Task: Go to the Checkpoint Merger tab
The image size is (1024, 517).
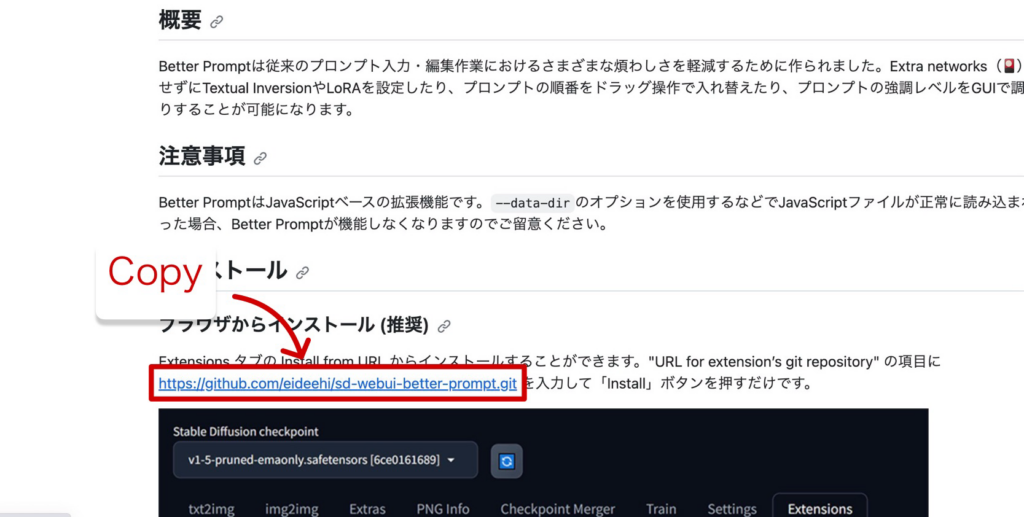Action: 557,508
